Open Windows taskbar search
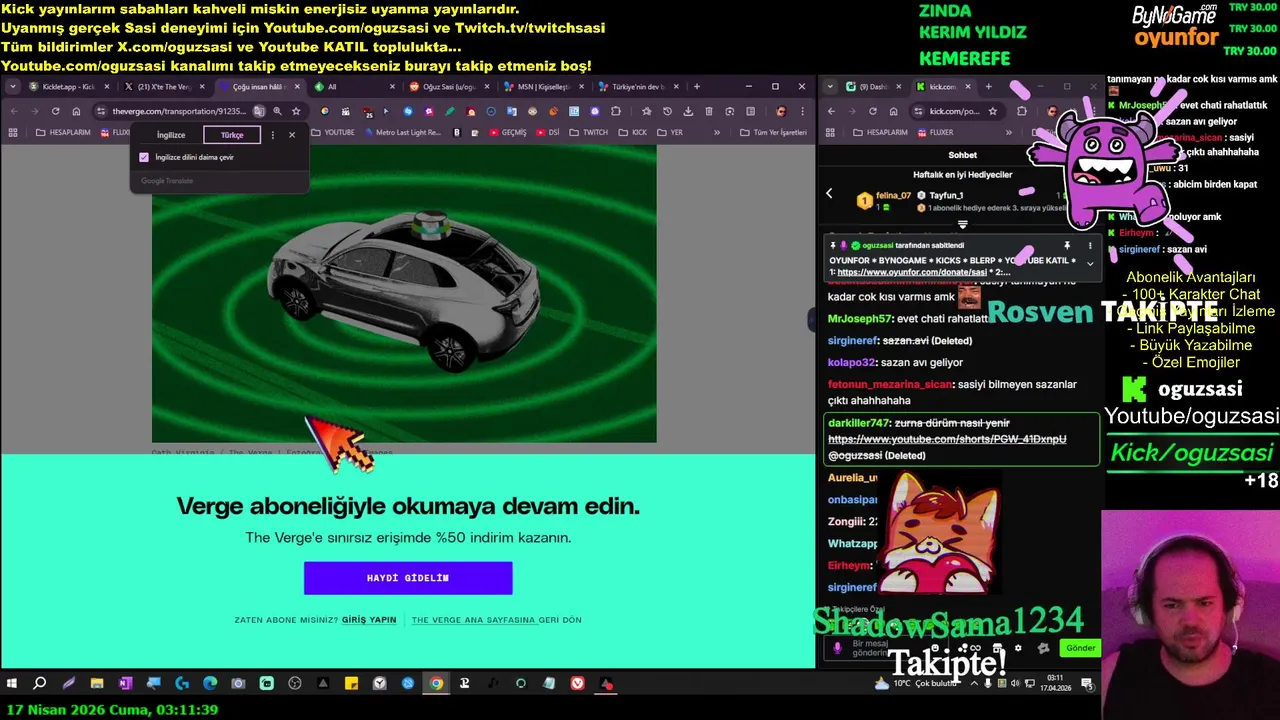1280x720 pixels. pyautogui.click(x=40, y=684)
